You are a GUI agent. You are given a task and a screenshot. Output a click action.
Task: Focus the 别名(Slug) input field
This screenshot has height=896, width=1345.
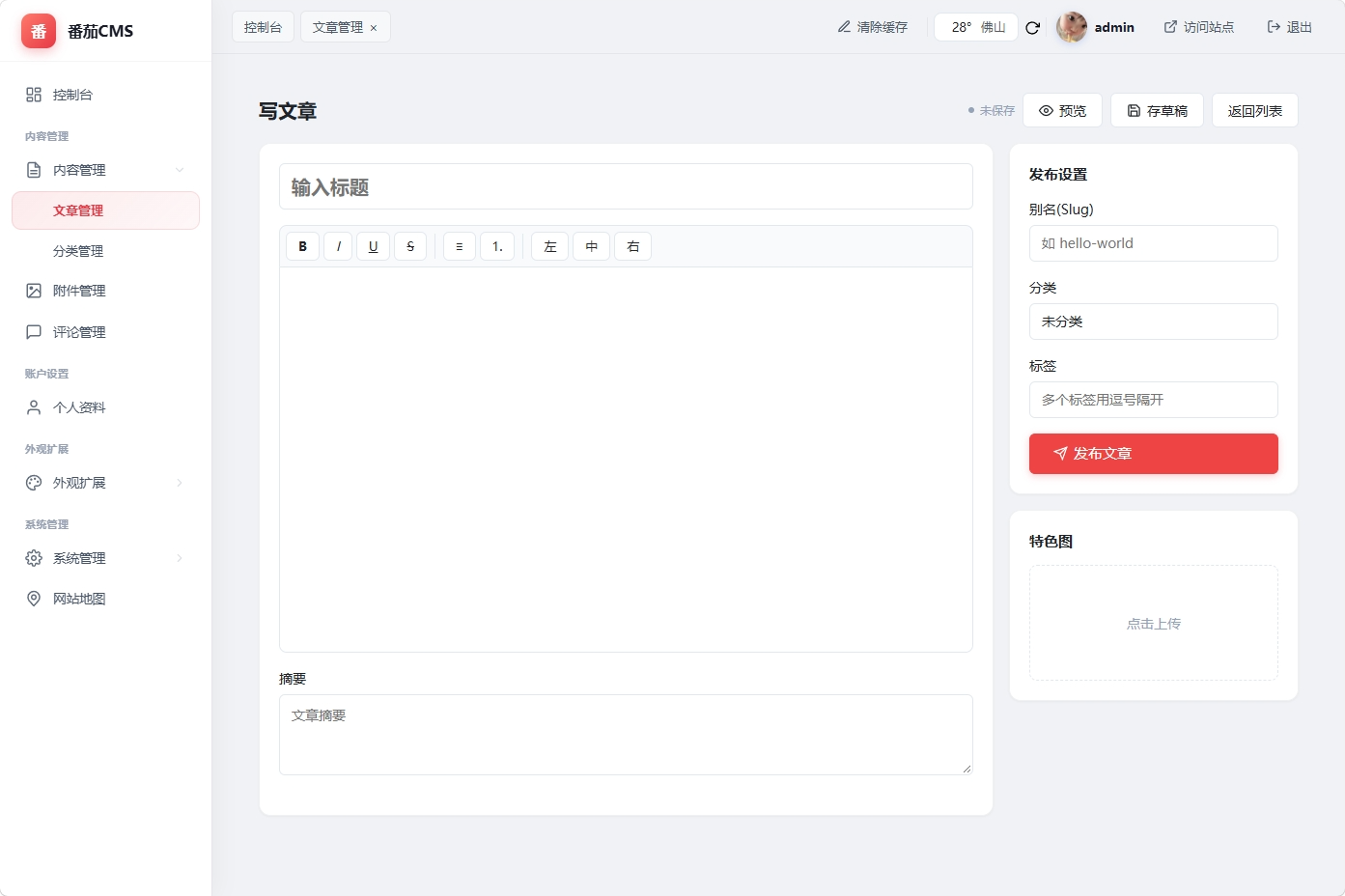pyautogui.click(x=1154, y=243)
